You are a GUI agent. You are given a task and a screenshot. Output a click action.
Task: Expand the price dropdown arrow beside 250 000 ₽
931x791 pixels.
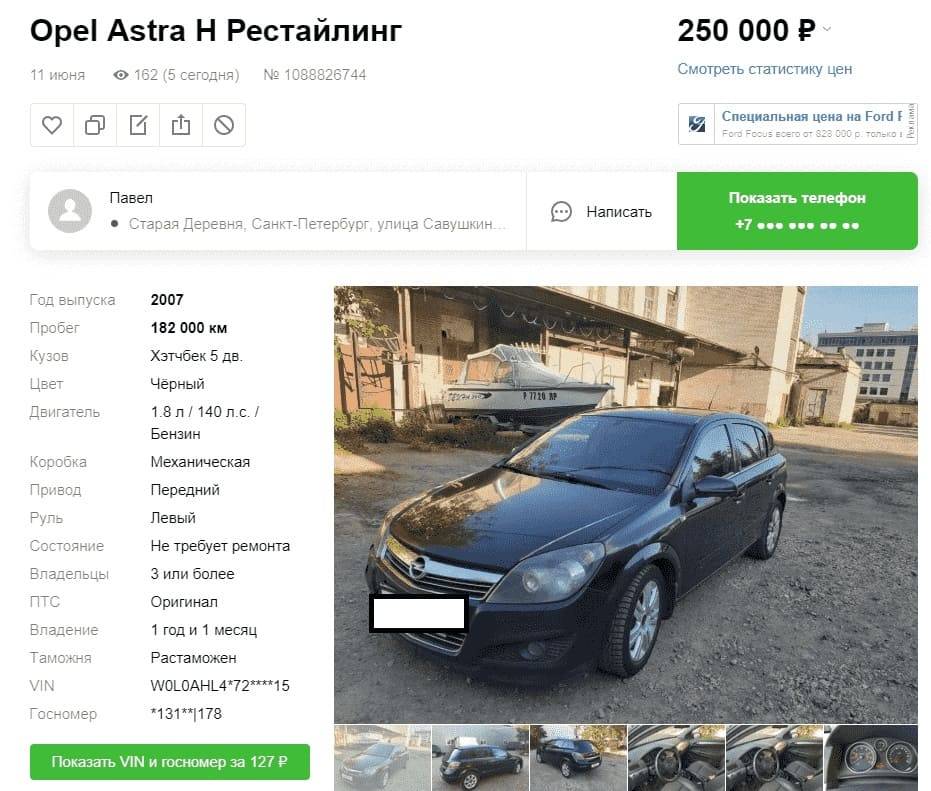[827, 29]
